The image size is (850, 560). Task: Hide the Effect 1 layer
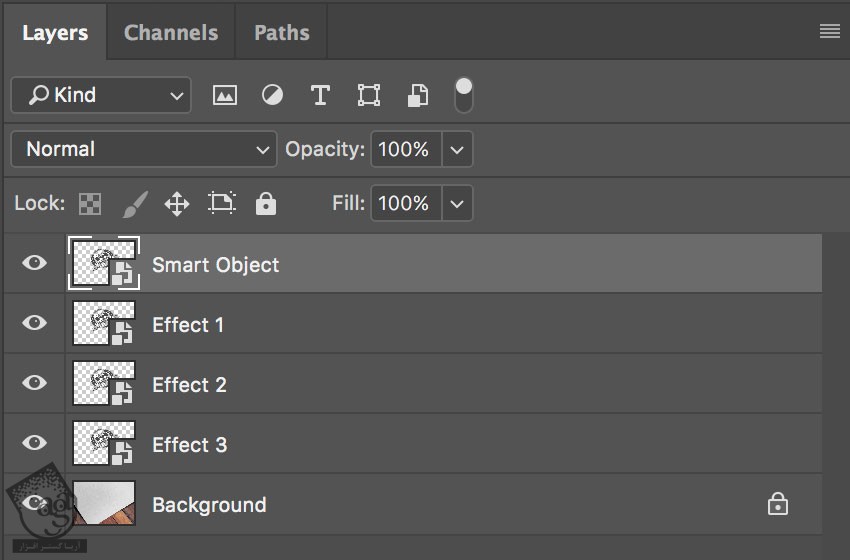click(x=35, y=323)
